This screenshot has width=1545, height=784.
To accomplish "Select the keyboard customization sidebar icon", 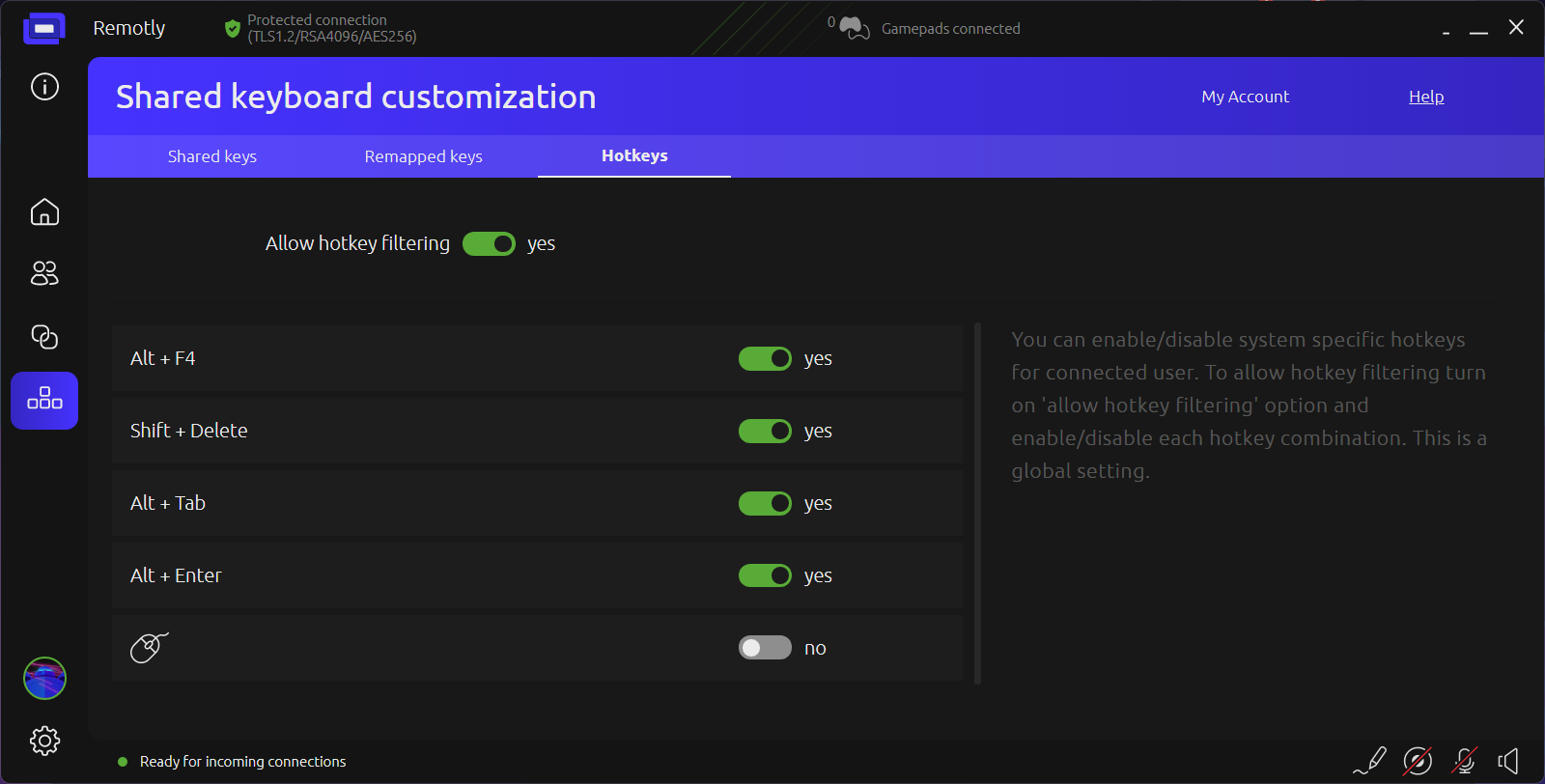I will click(x=44, y=400).
